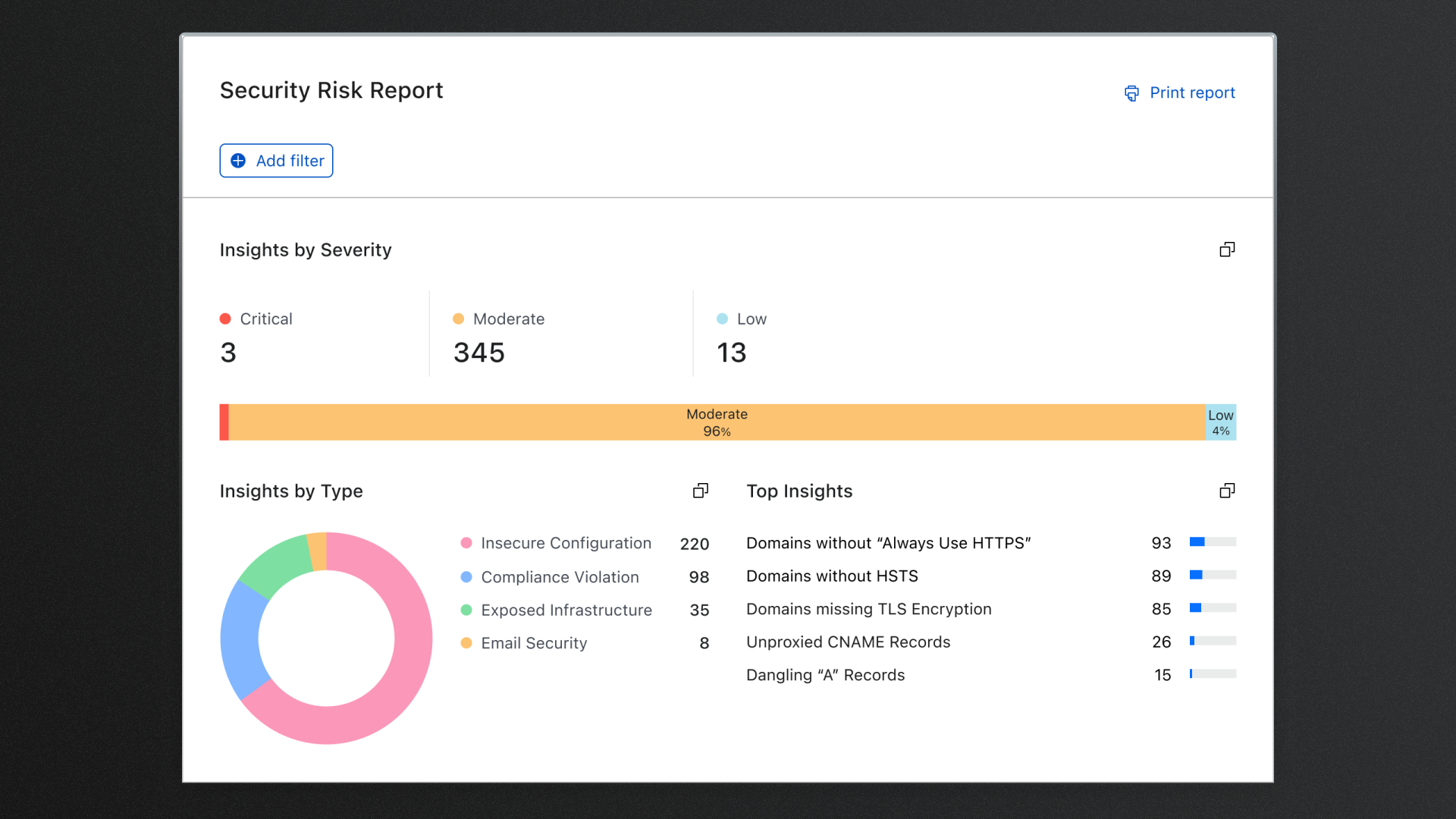Select the Exposed Infrastructure legend entry
Screen dimensions: 1456x819
pyautogui.click(x=566, y=610)
